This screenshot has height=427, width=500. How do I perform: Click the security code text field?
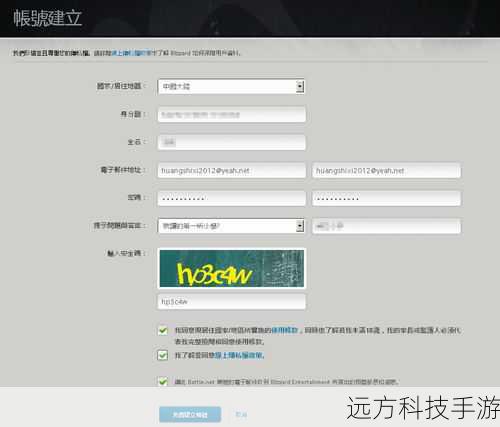tap(231, 302)
